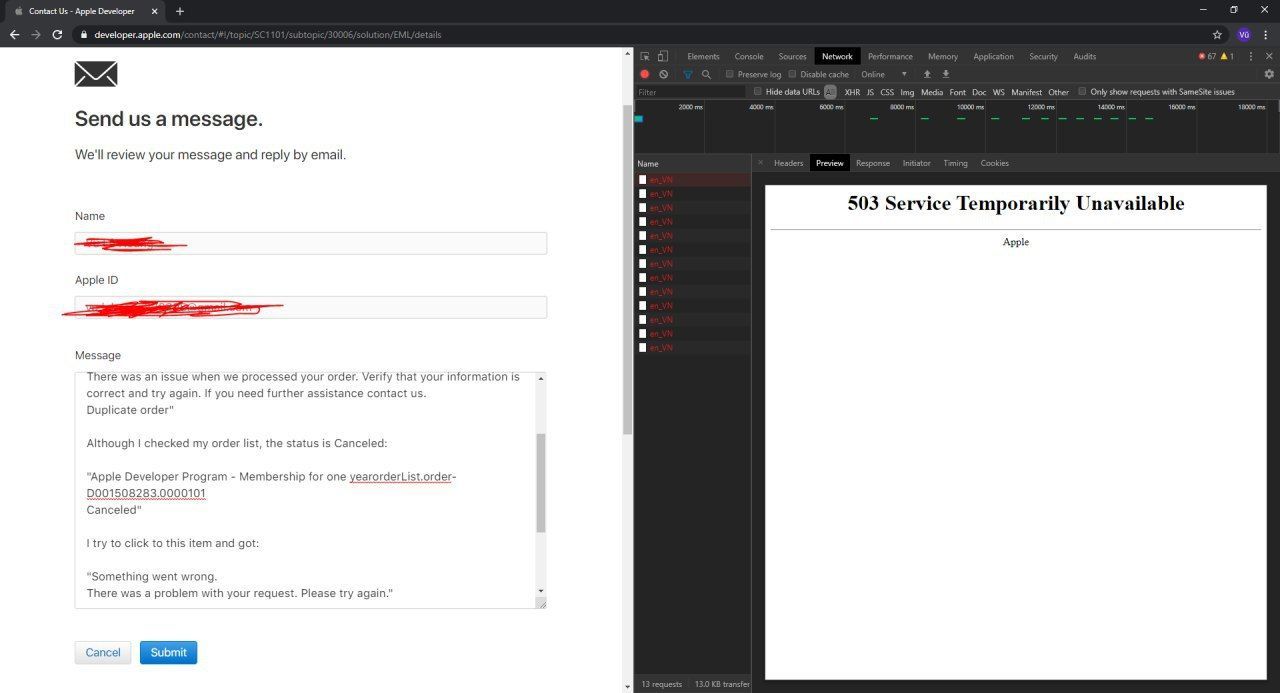Submit the contact message form

pos(168,652)
